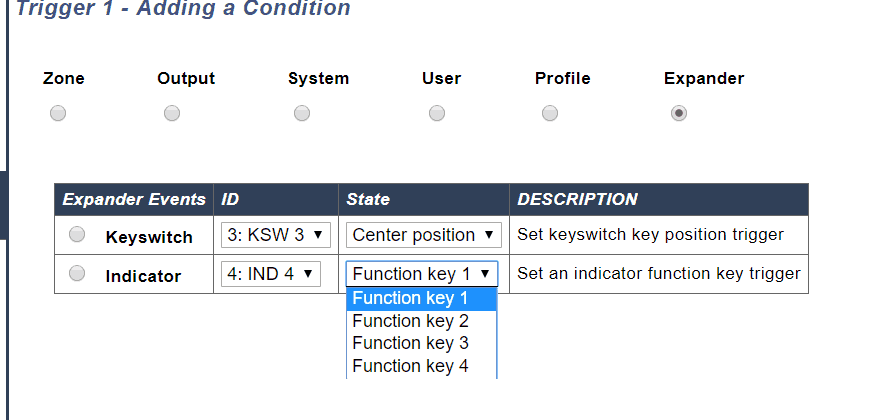Open the Keyswitch ID dropdown 3: KSW 3
The height and width of the screenshot is (420, 870).
pyautogui.click(x=275, y=235)
